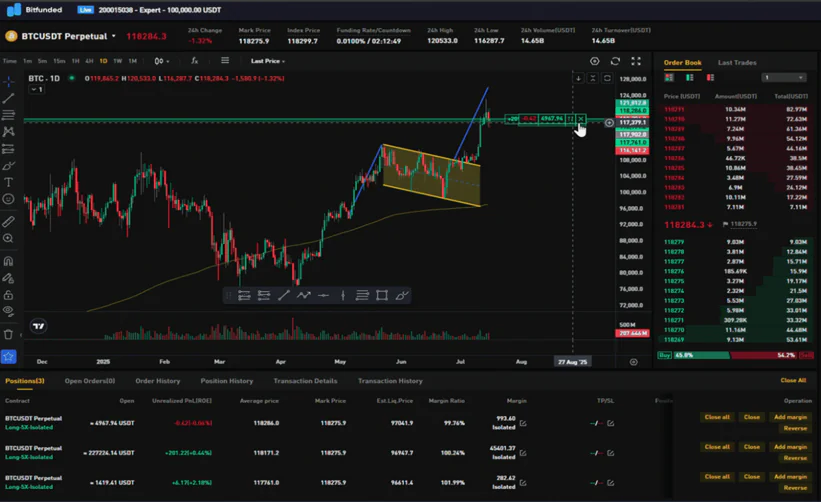Screen dimensions: 821x502
Task: Click the Buy 45.8% ratio bar
Action: [693, 355]
